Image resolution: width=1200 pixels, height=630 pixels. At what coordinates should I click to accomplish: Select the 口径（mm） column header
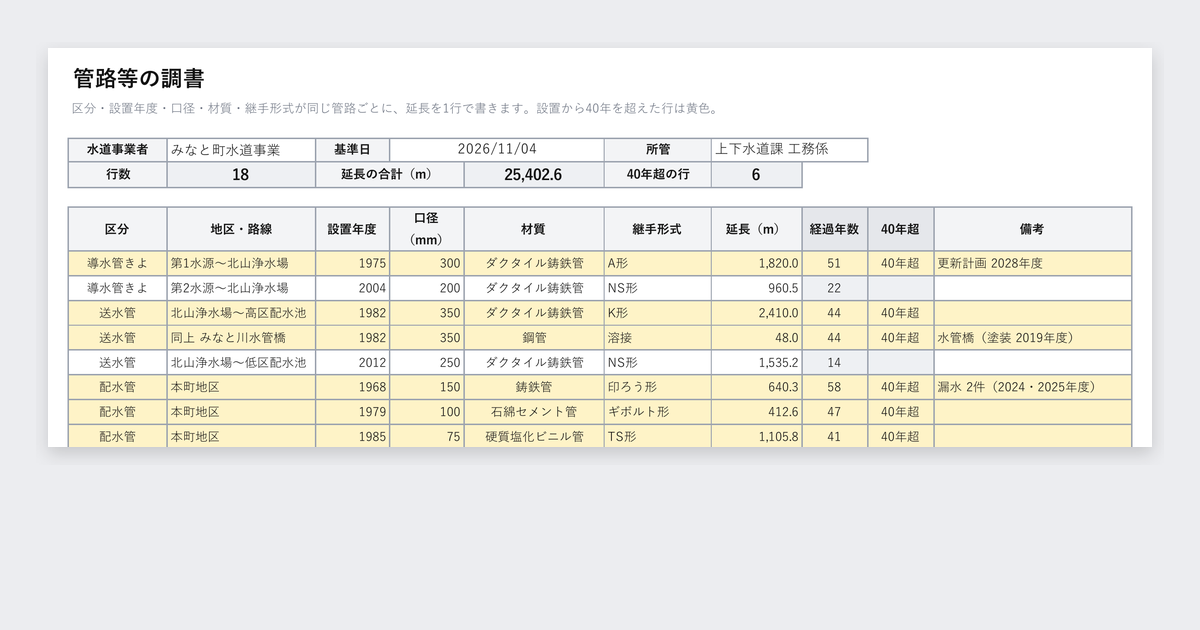(427, 229)
